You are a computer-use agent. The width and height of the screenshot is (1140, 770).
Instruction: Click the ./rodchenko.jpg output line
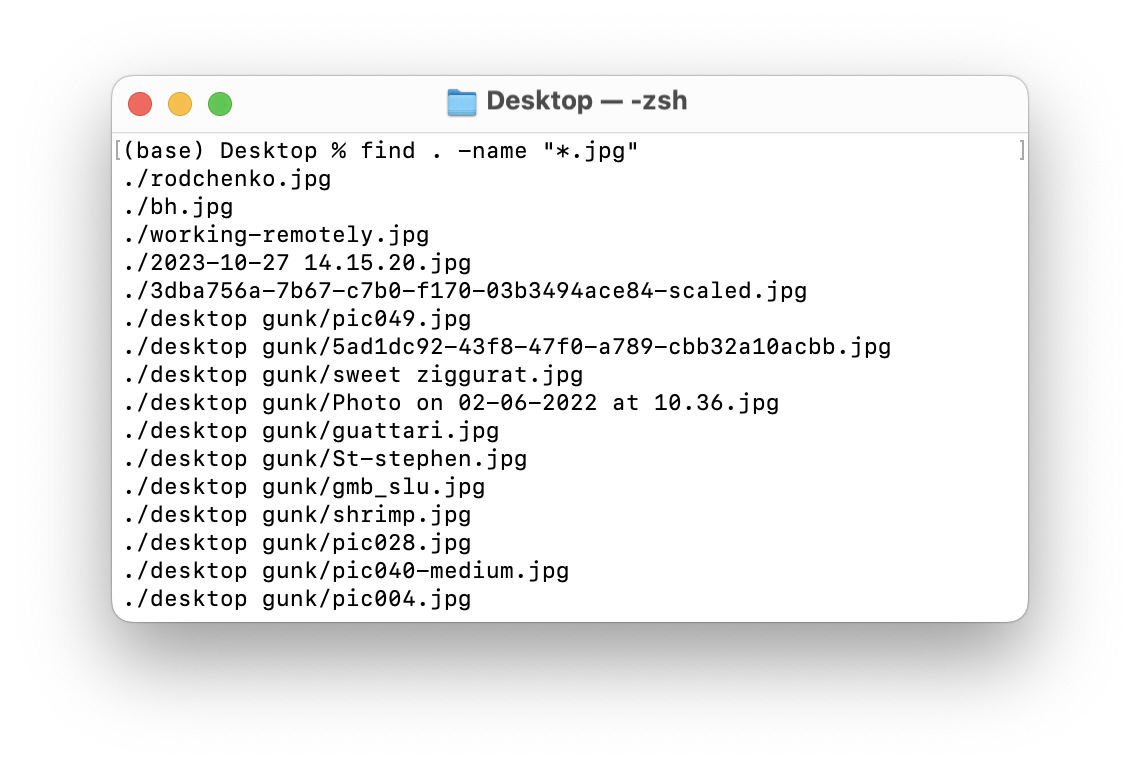point(227,179)
